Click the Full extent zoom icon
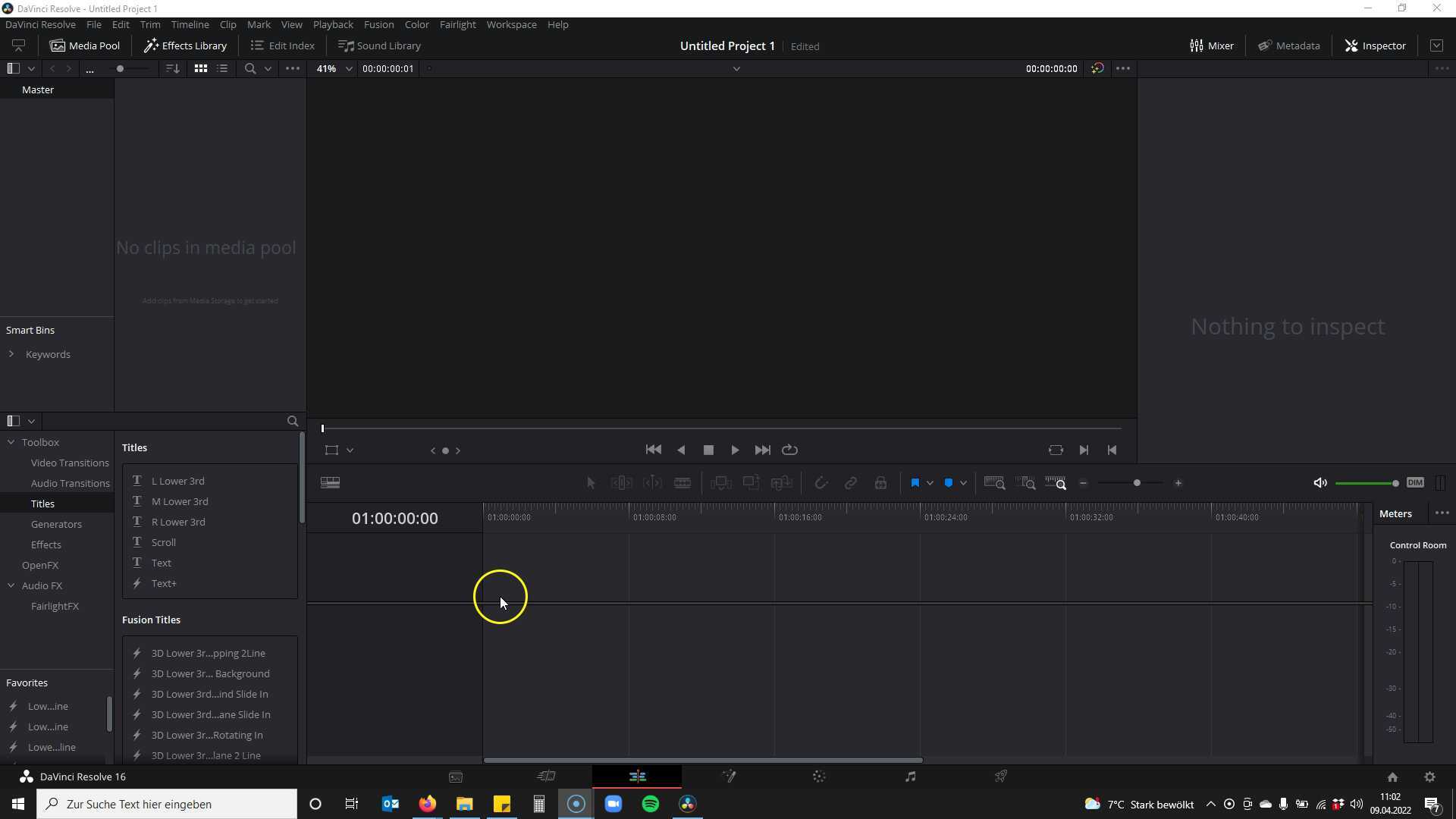Image resolution: width=1456 pixels, height=819 pixels. (x=994, y=483)
